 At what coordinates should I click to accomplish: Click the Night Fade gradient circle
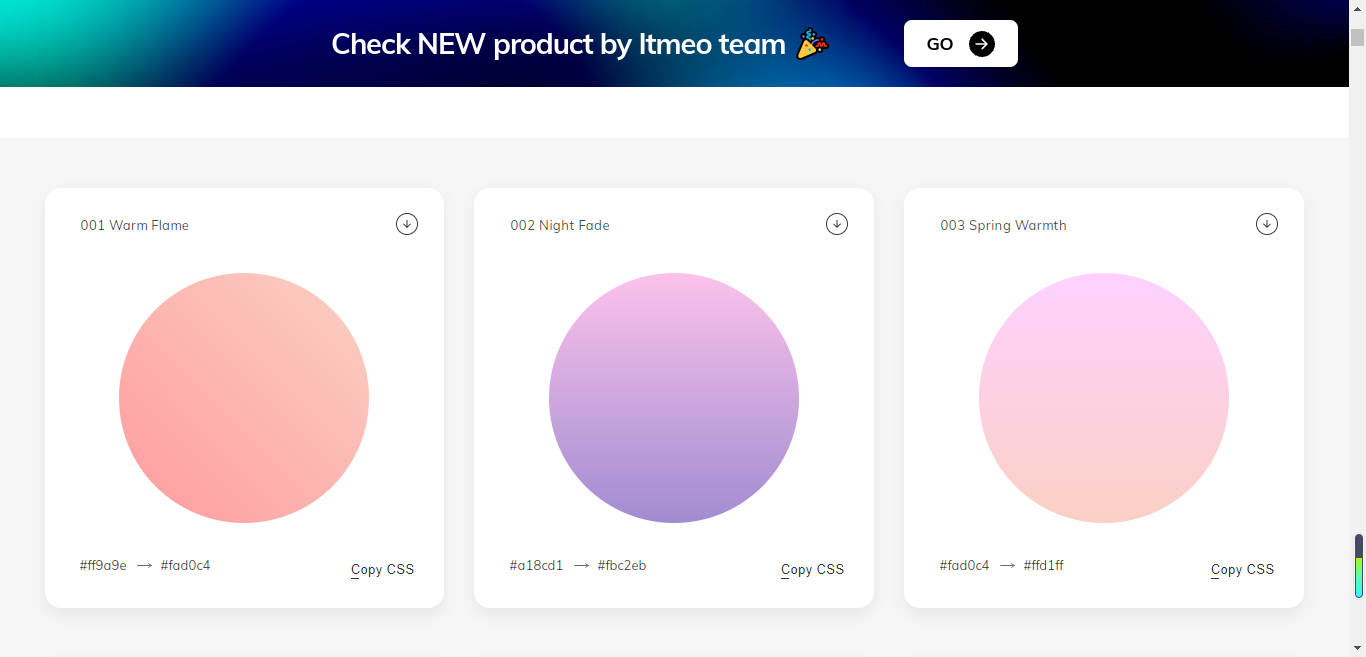pyautogui.click(x=674, y=398)
